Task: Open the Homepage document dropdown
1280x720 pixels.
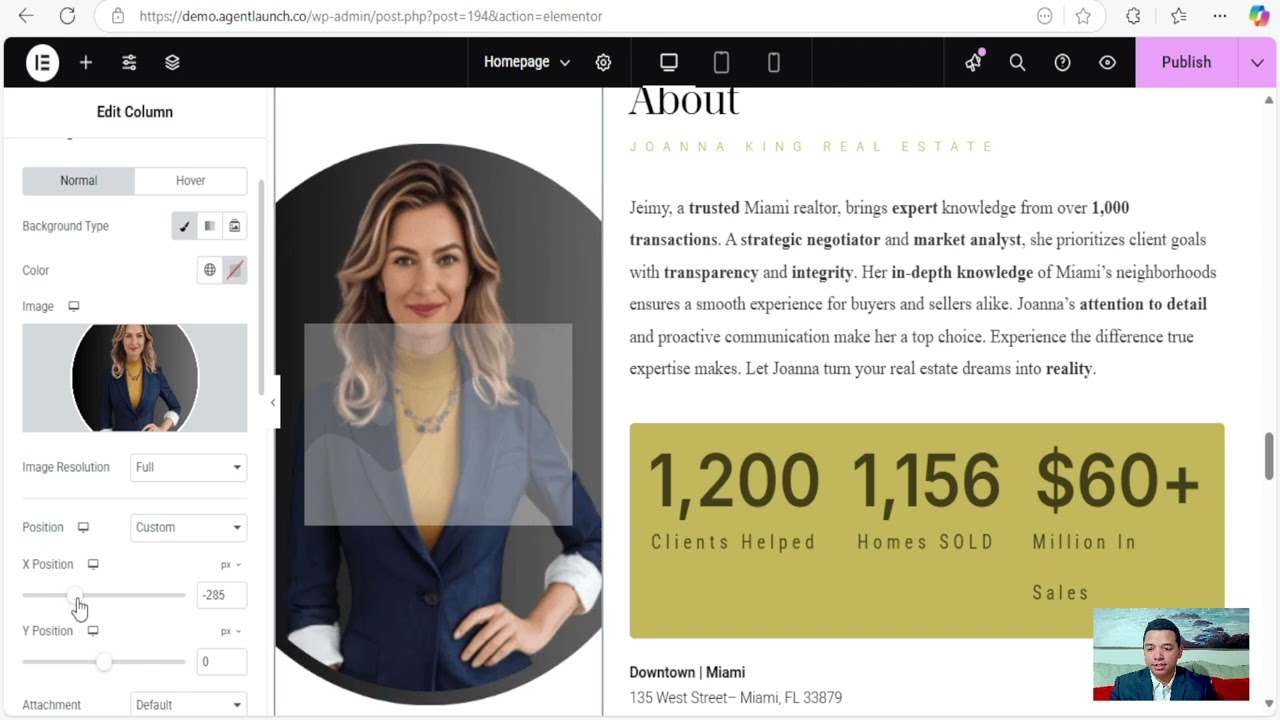Action: [x=526, y=62]
